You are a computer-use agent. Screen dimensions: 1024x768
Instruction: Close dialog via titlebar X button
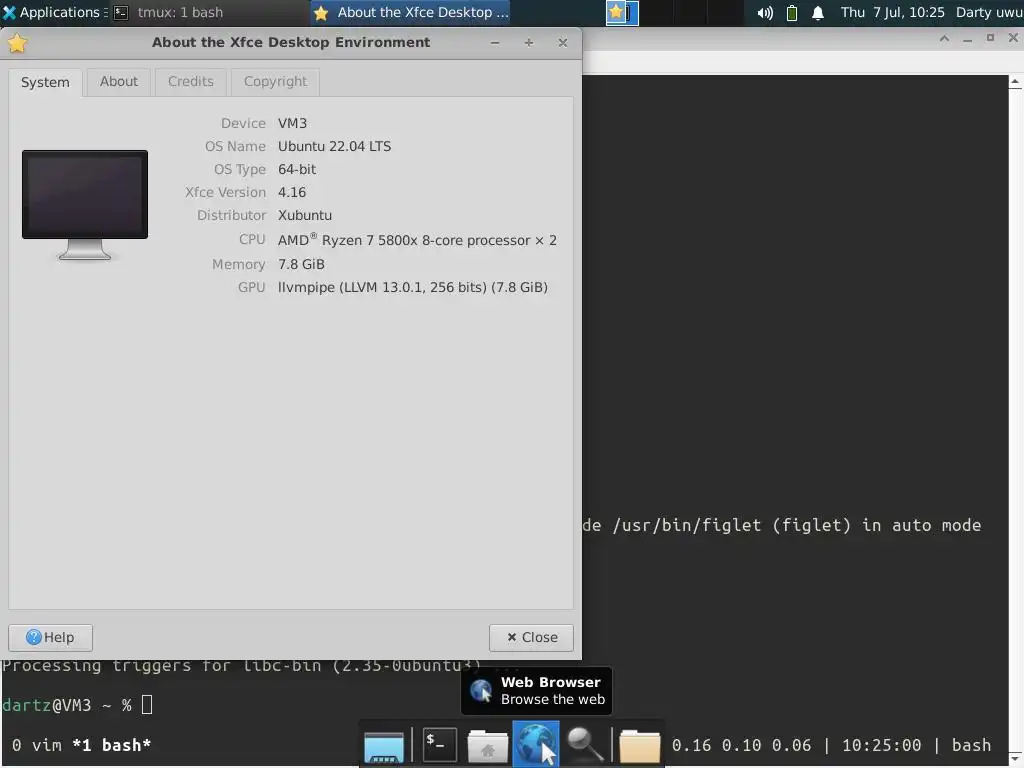pyautogui.click(x=563, y=43)
